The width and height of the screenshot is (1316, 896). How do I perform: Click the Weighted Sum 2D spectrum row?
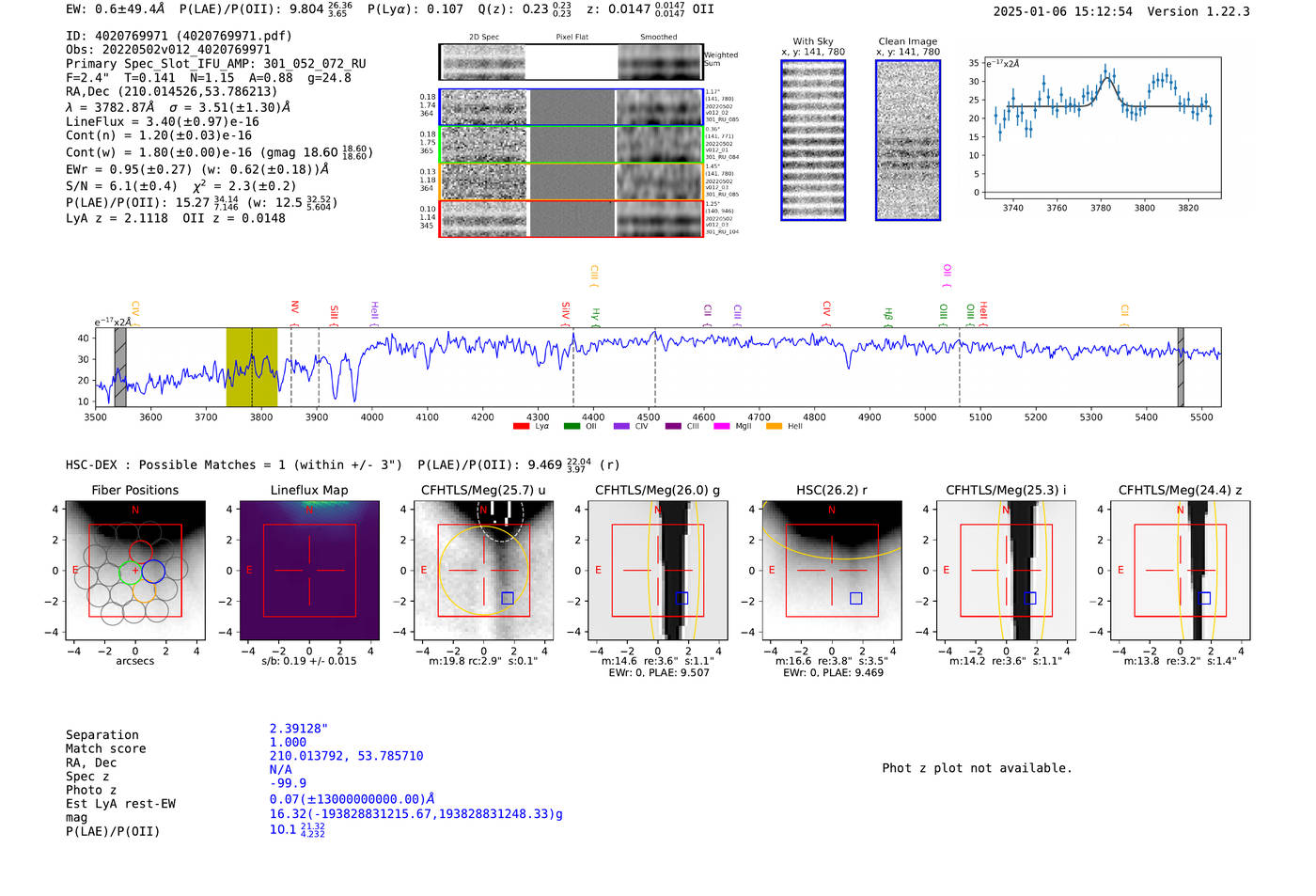pos(571,62)
